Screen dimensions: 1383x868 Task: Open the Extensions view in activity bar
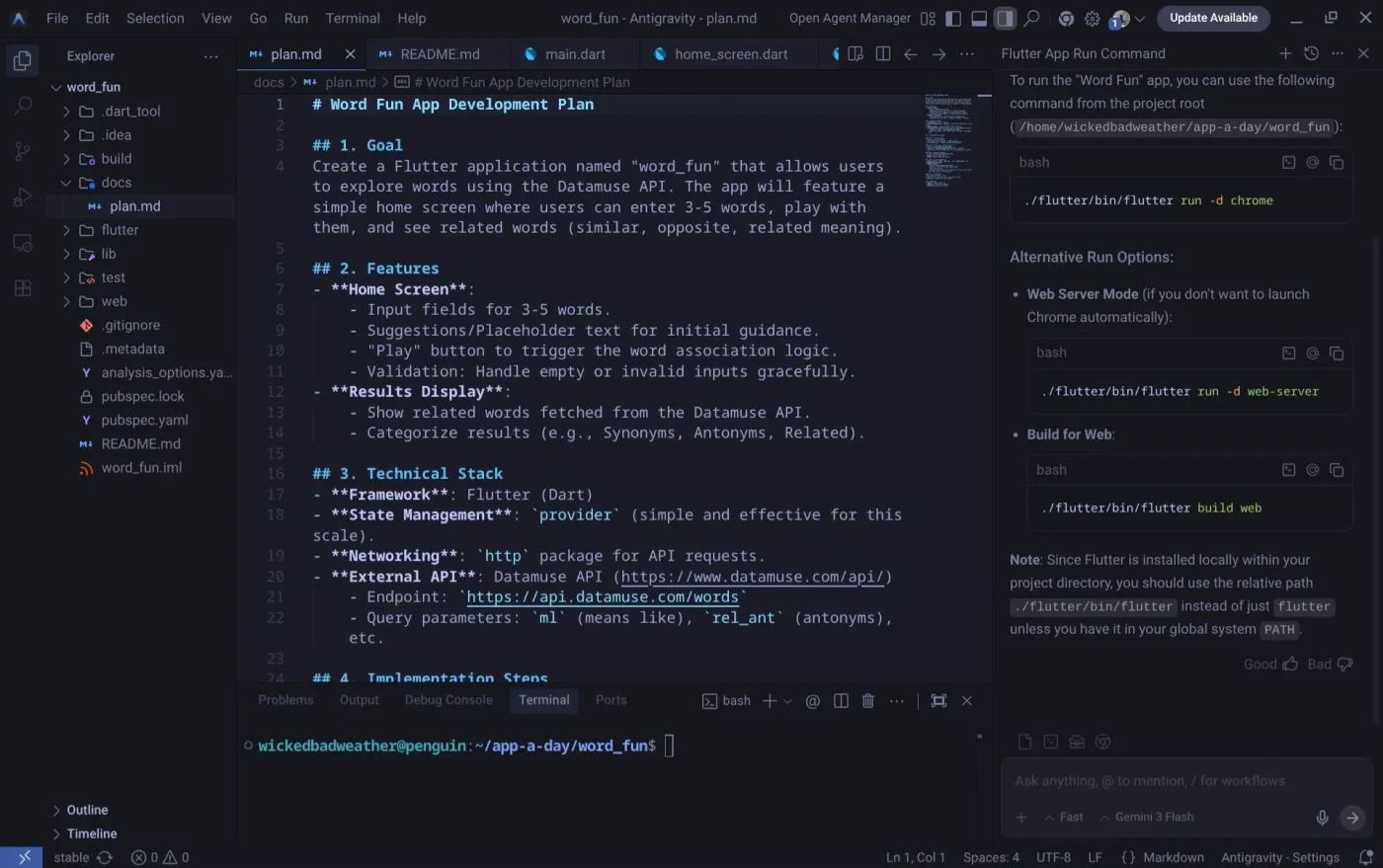pyautogui.click(x=22, y=288)
